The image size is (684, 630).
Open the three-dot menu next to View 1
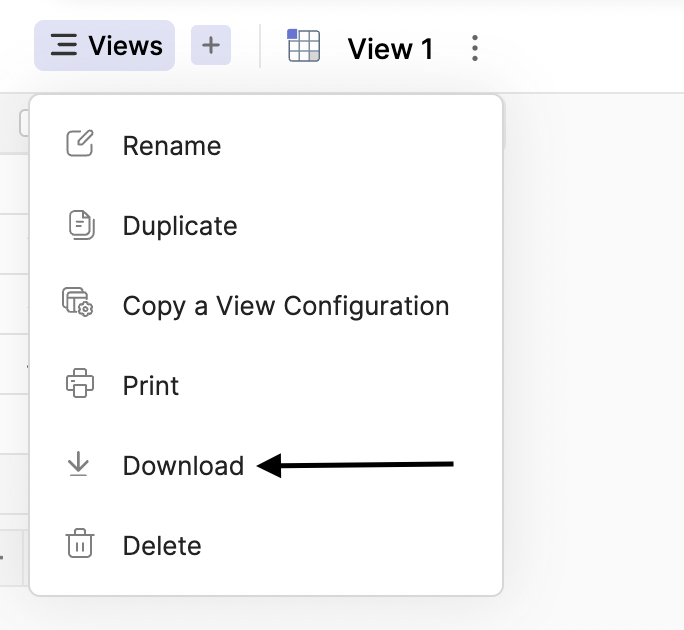tap(474, 47)
